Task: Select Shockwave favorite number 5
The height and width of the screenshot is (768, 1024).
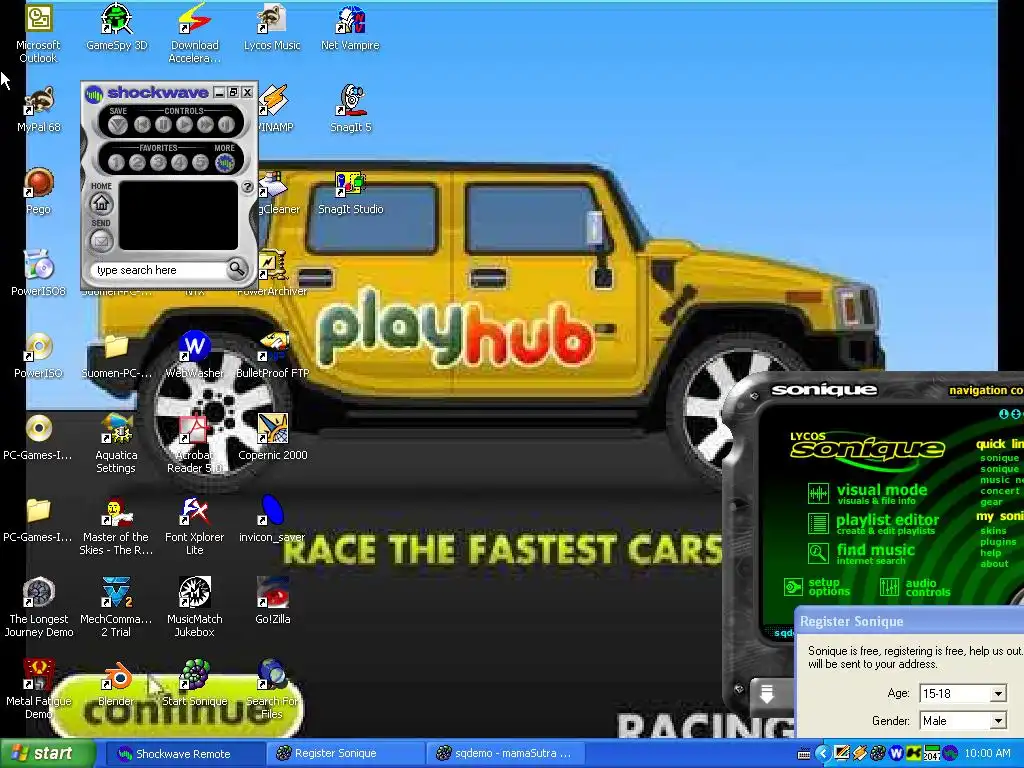Action: [x=200, y=162]
